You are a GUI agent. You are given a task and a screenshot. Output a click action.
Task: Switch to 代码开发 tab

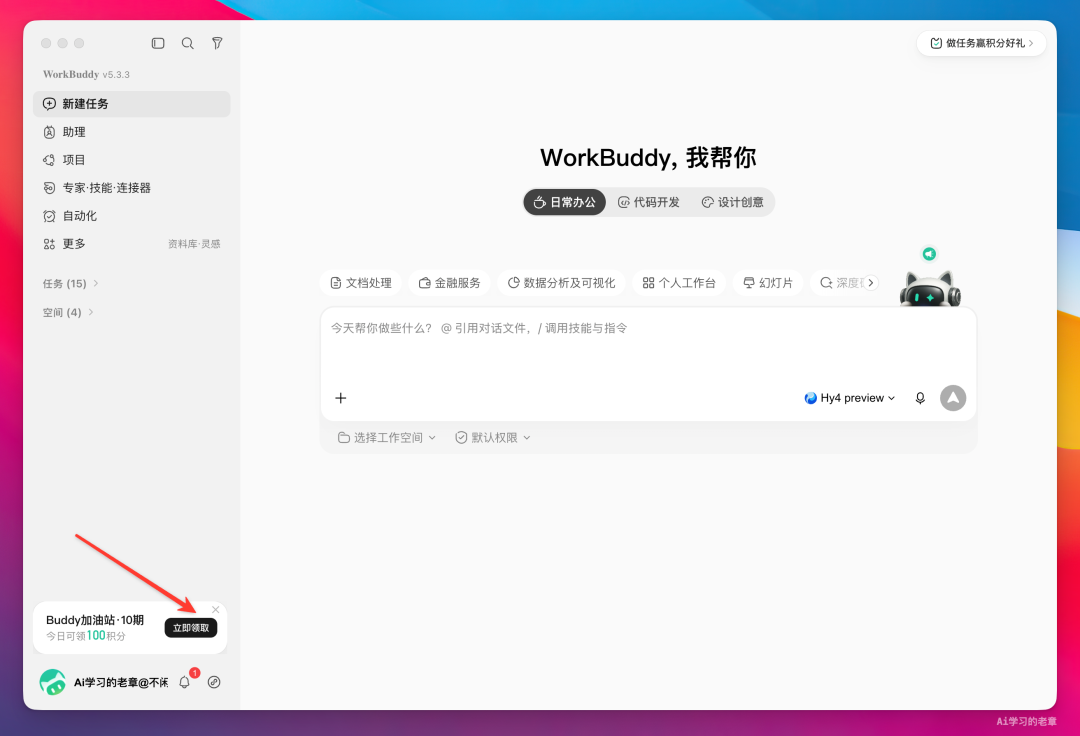point(649,202)
